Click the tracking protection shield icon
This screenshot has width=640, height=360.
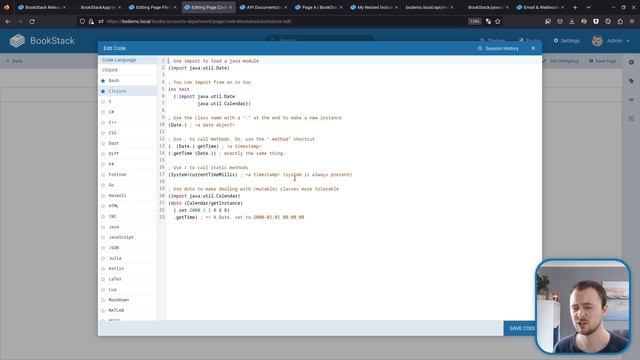[x=82, y=21]
